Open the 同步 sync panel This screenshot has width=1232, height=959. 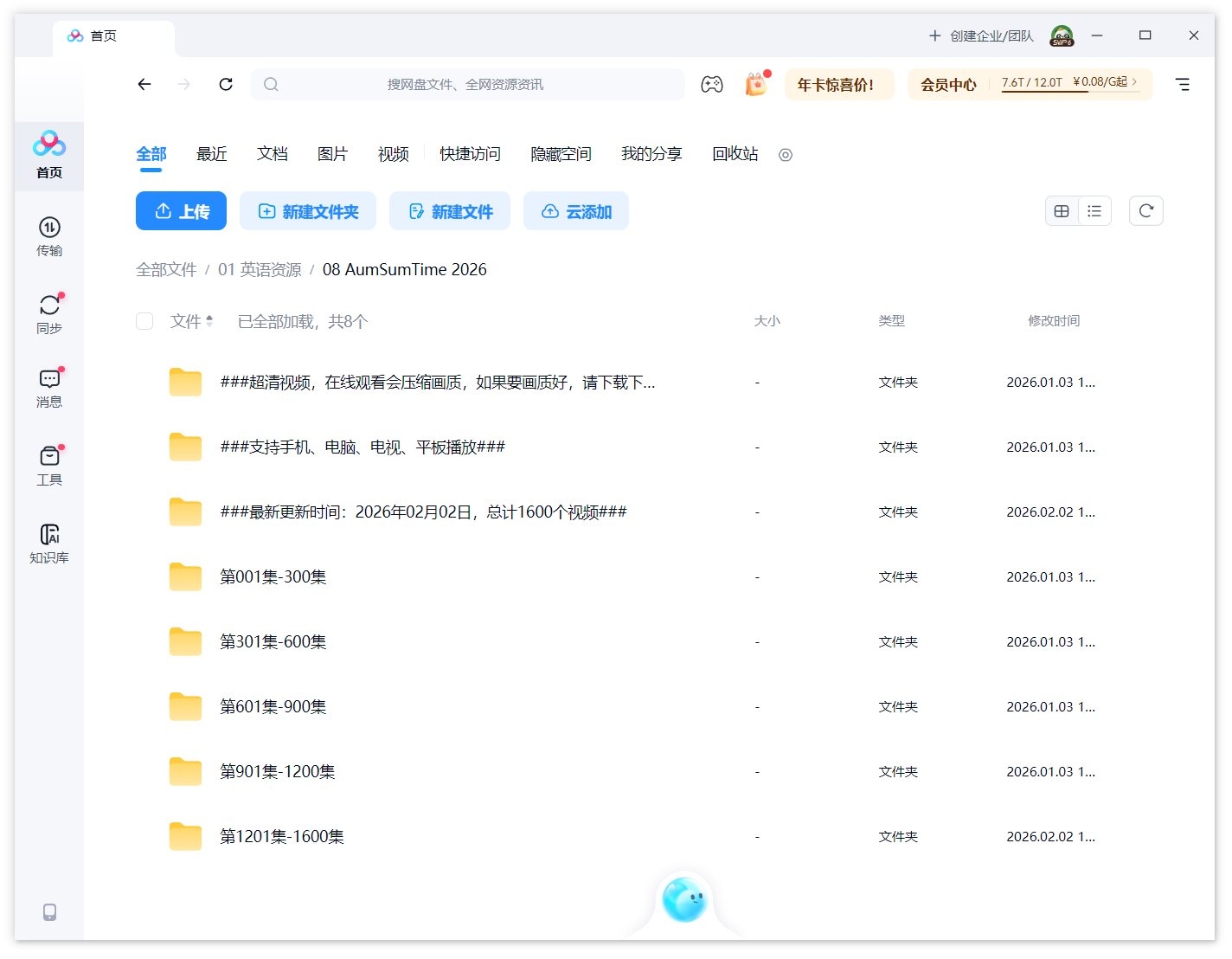[x=49, y=312]
